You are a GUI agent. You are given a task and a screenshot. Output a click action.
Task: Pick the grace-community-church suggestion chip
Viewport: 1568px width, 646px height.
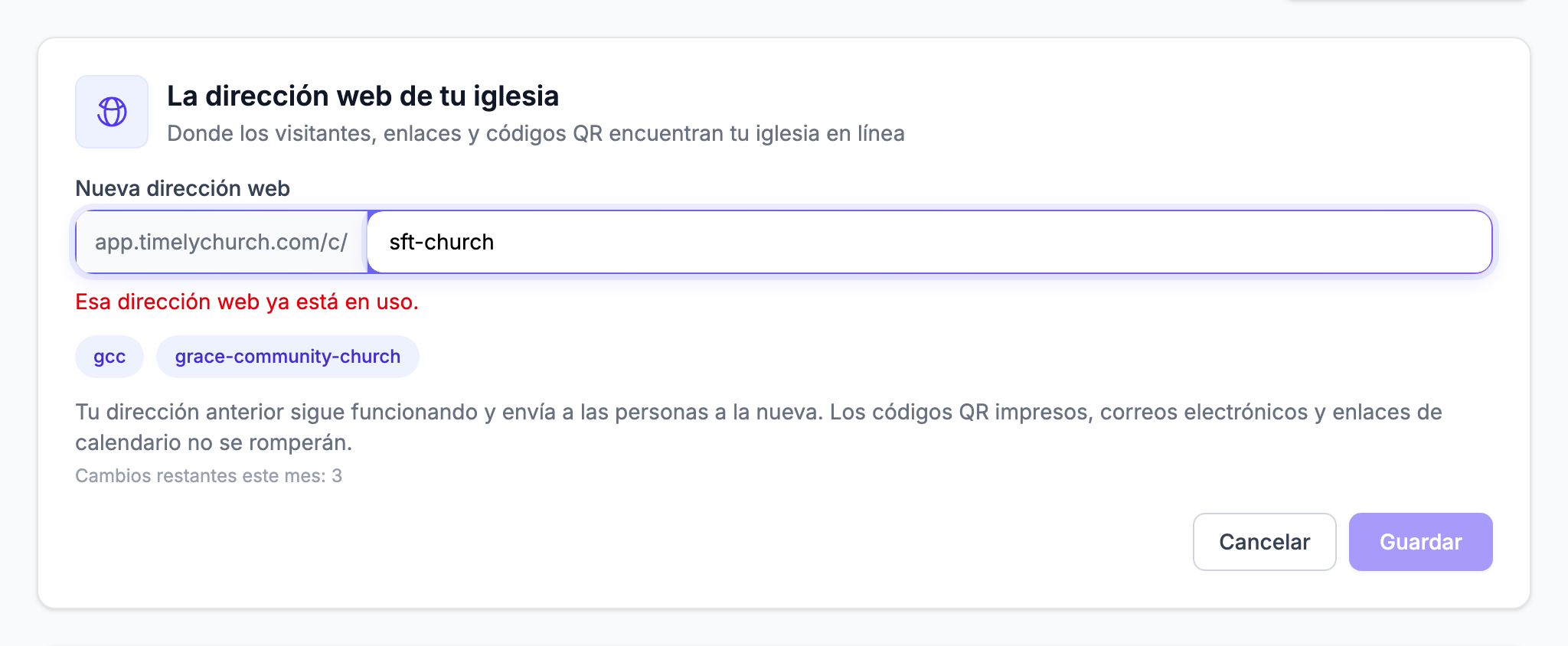click(288, 357)
